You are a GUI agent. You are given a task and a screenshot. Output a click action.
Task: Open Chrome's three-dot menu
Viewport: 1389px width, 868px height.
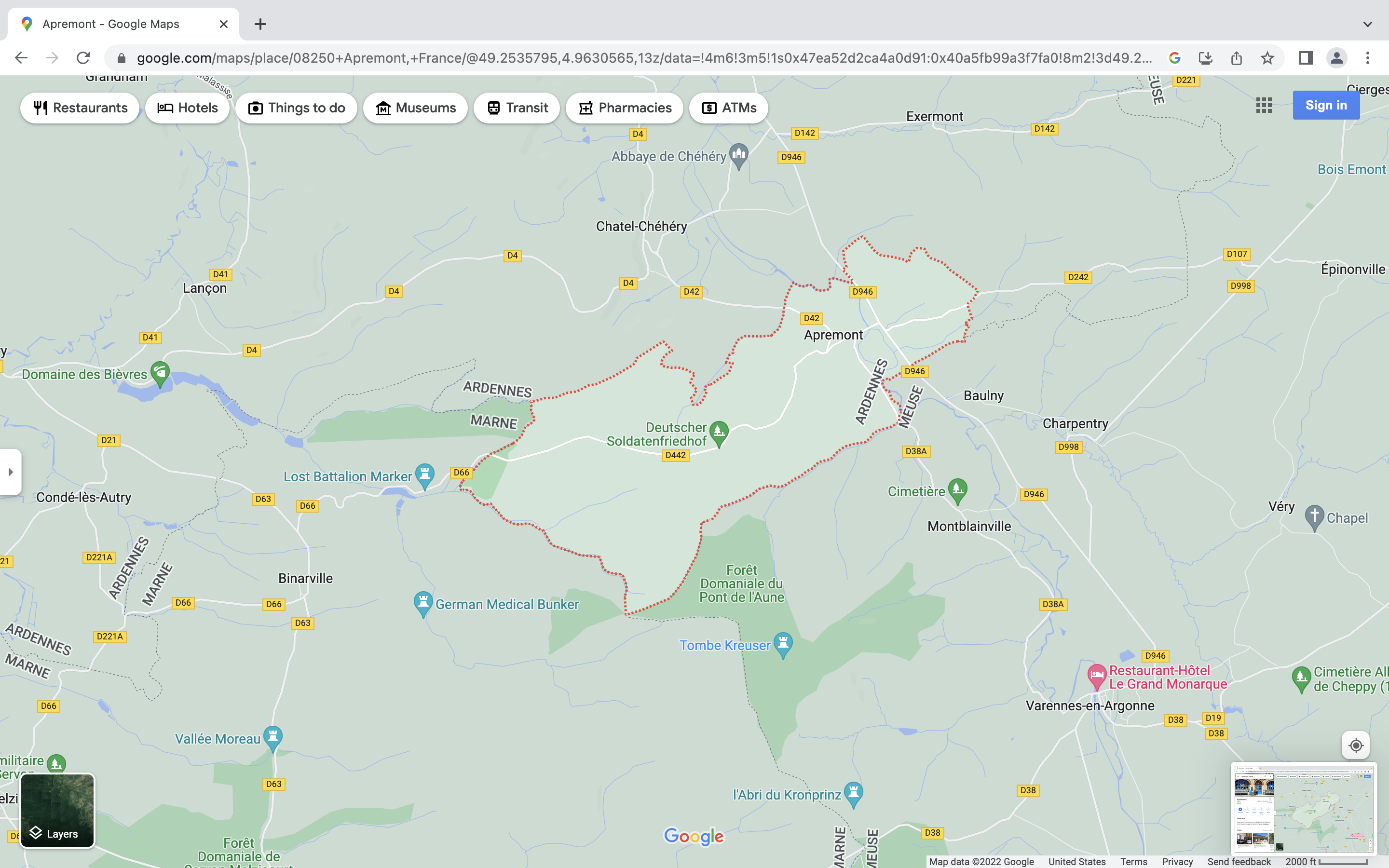[x=1367, y=58]
